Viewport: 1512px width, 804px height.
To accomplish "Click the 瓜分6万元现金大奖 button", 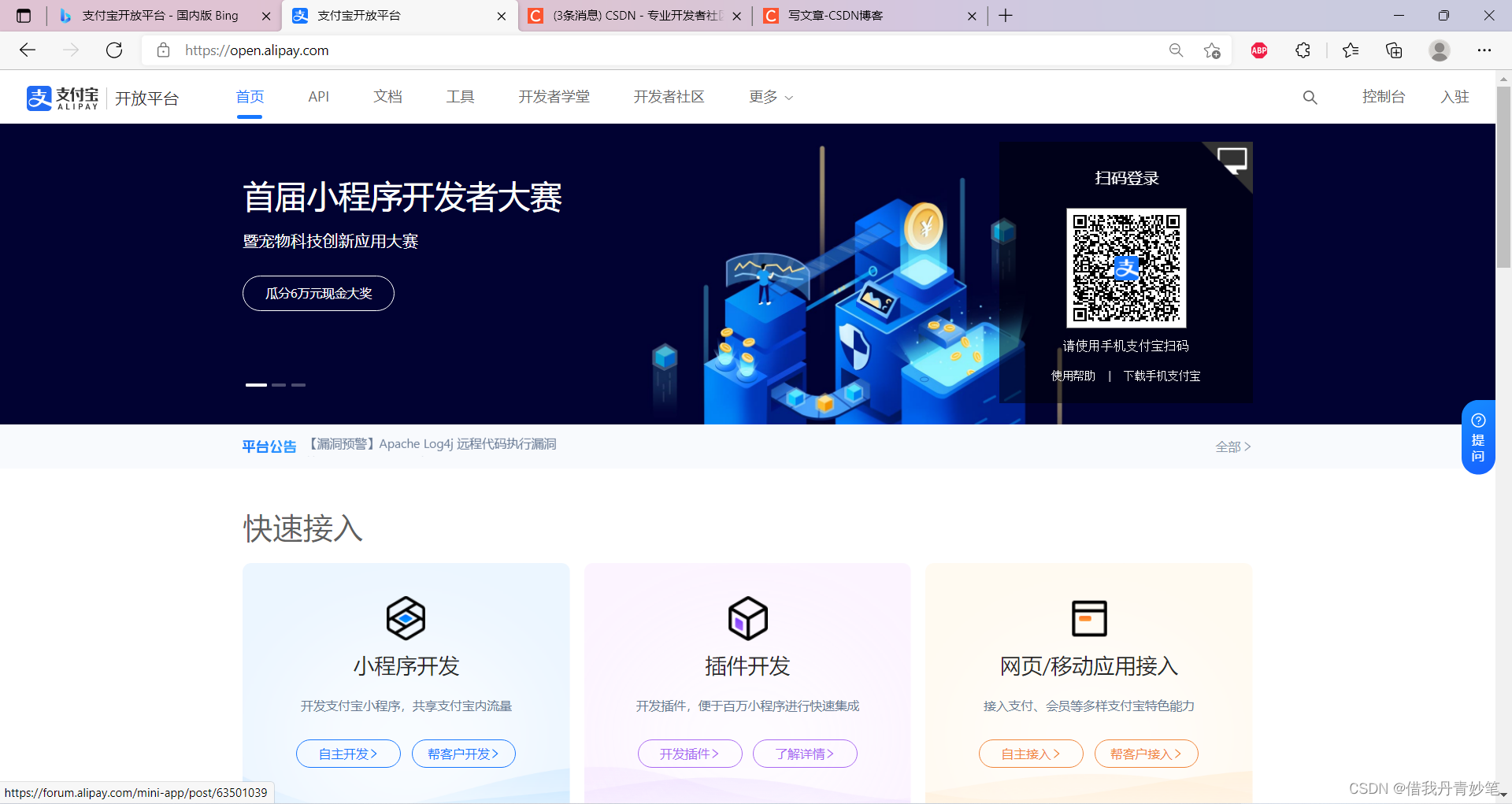I will pyautogui.click(x=318, y=293).
